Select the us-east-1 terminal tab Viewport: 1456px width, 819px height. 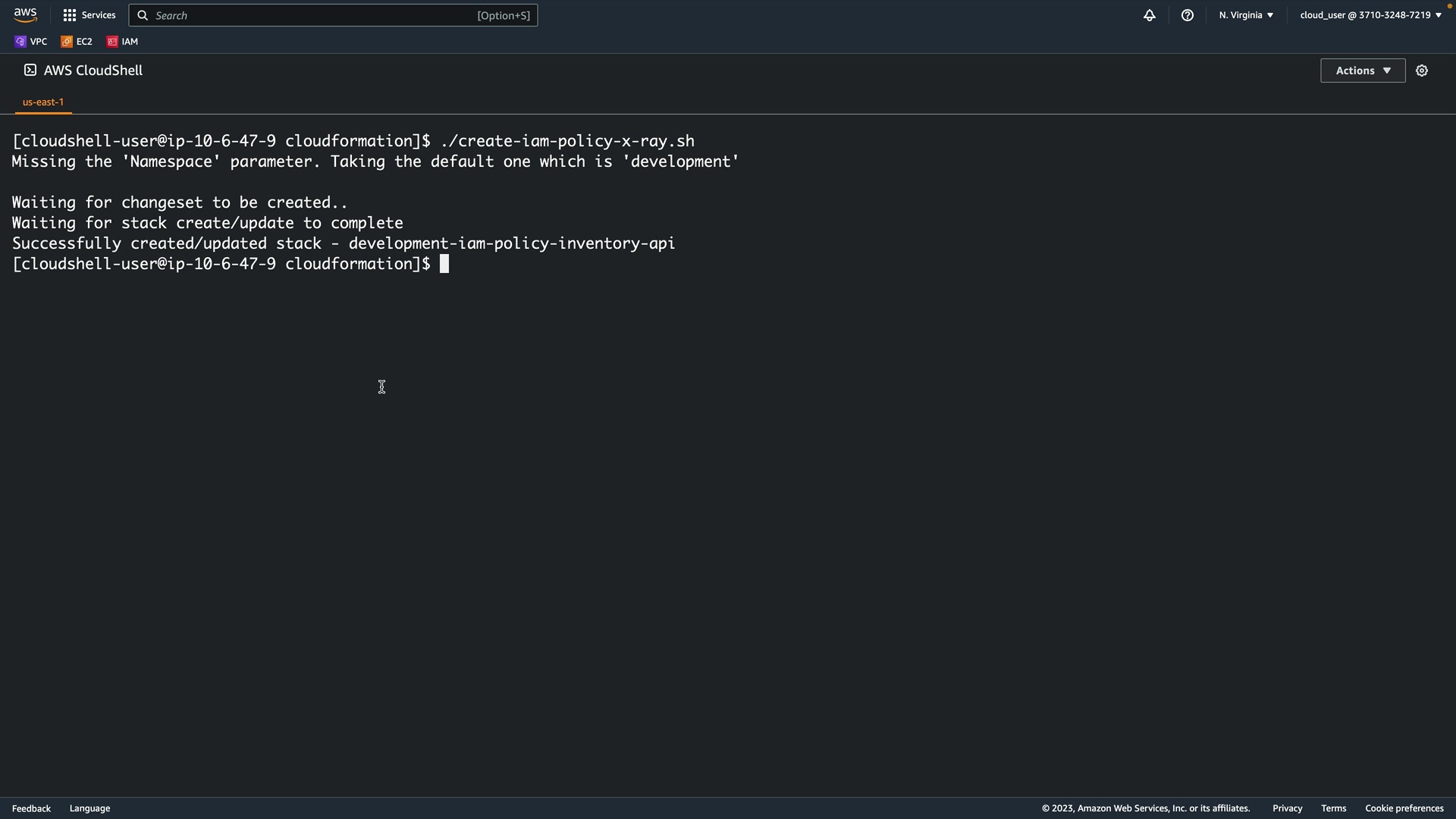click(x=43, y=102)
